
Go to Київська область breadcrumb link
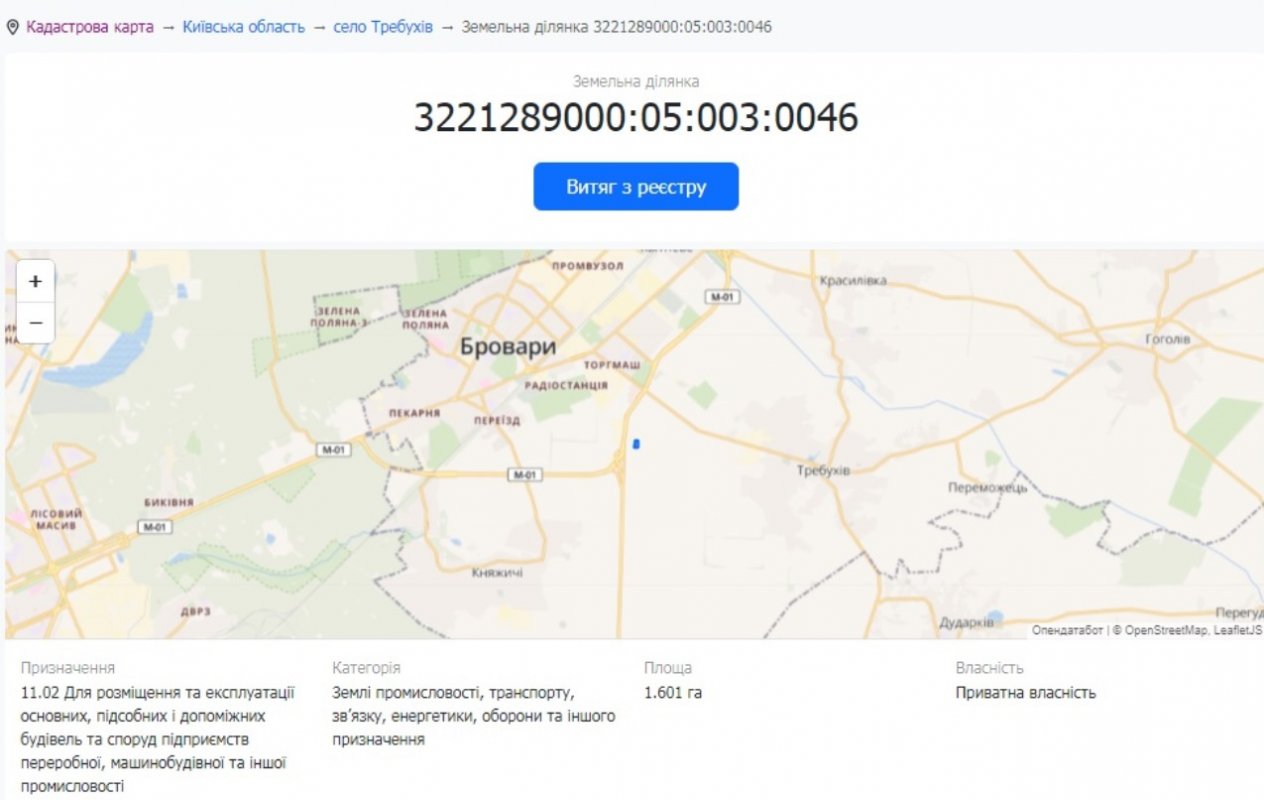(x=243, y=27)
